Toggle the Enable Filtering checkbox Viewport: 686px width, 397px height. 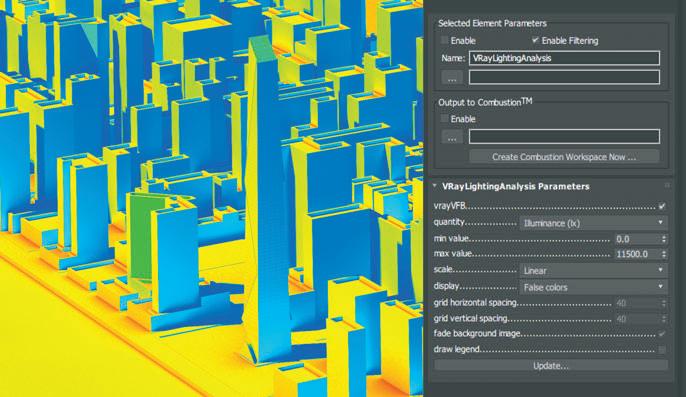(x=535, y=40)
